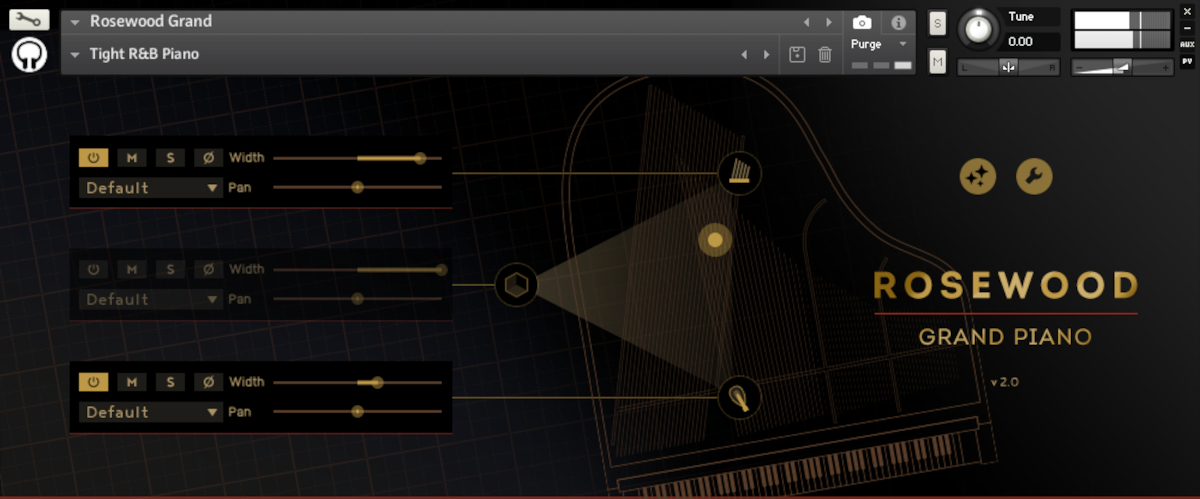Solo the bottom mic channel with S
1200x499 pixels.
[170, 382]
